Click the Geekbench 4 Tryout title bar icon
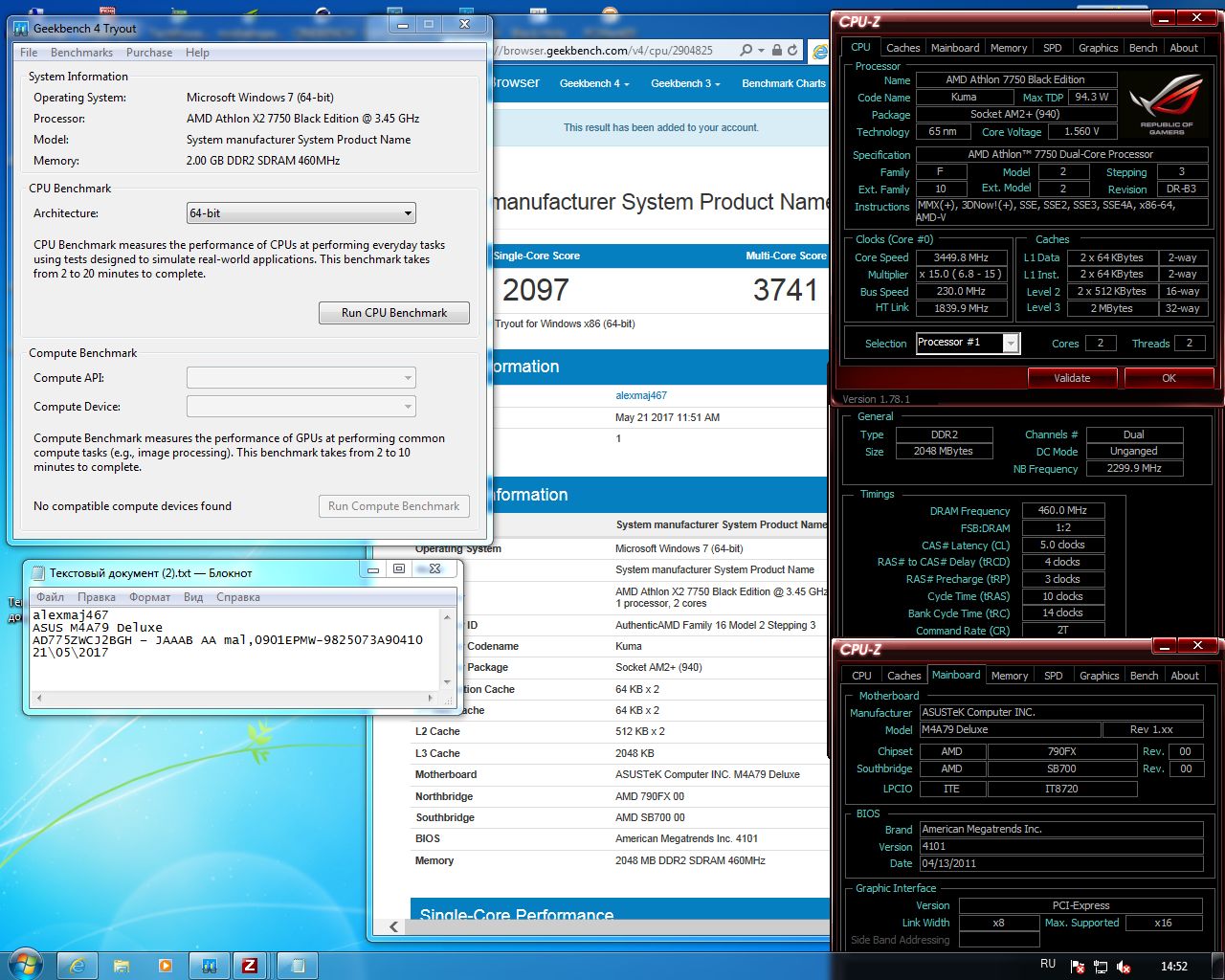This screenshot has height=980, width=1225. (x=21, y=29)
